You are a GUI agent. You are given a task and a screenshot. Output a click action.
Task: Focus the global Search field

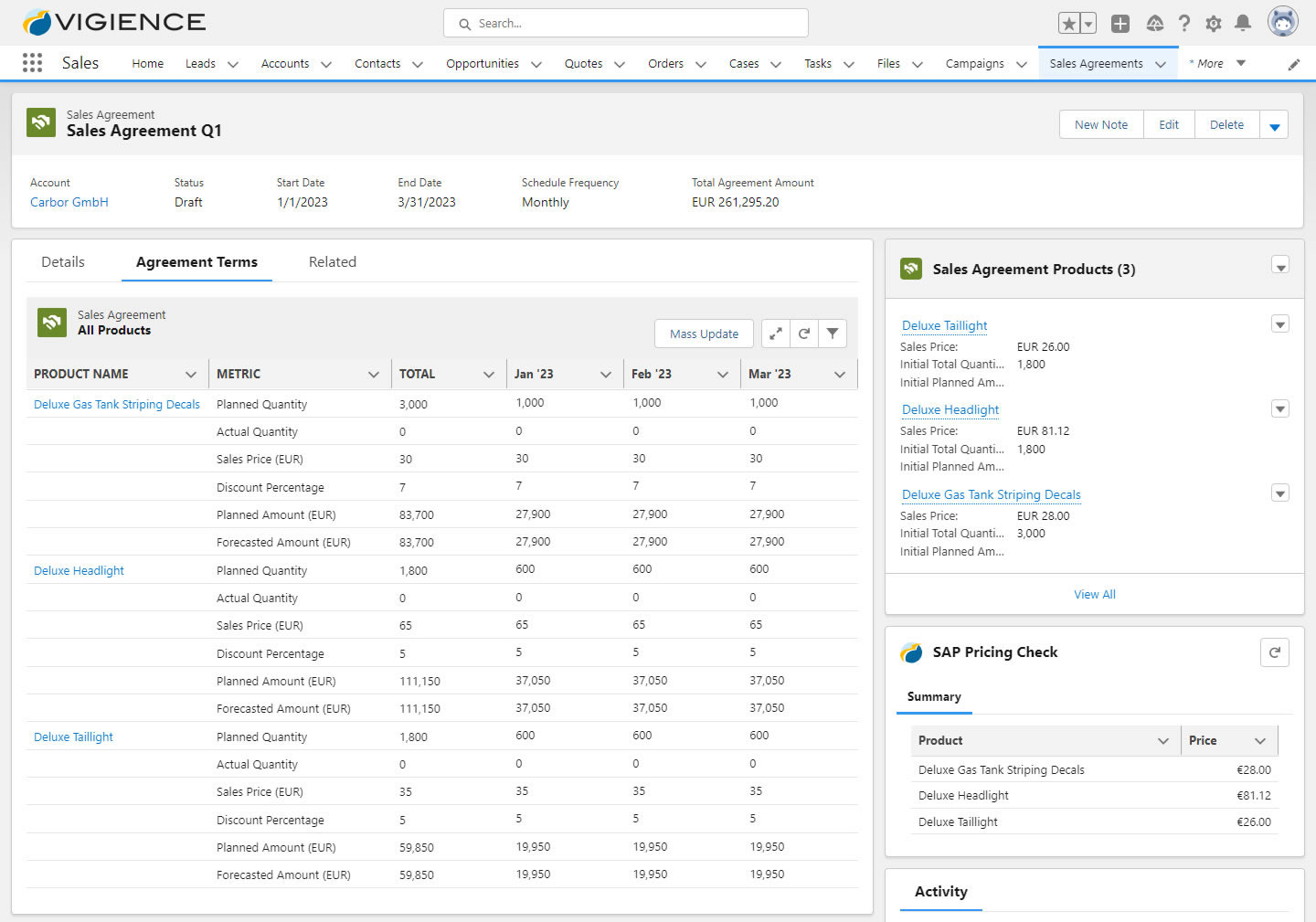[x=626, y=24]
